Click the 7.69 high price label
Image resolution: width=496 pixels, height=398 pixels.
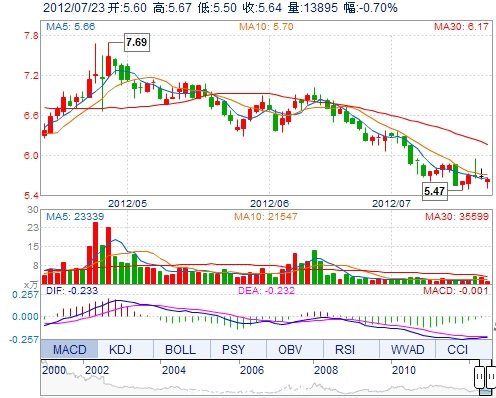(137, 42)
